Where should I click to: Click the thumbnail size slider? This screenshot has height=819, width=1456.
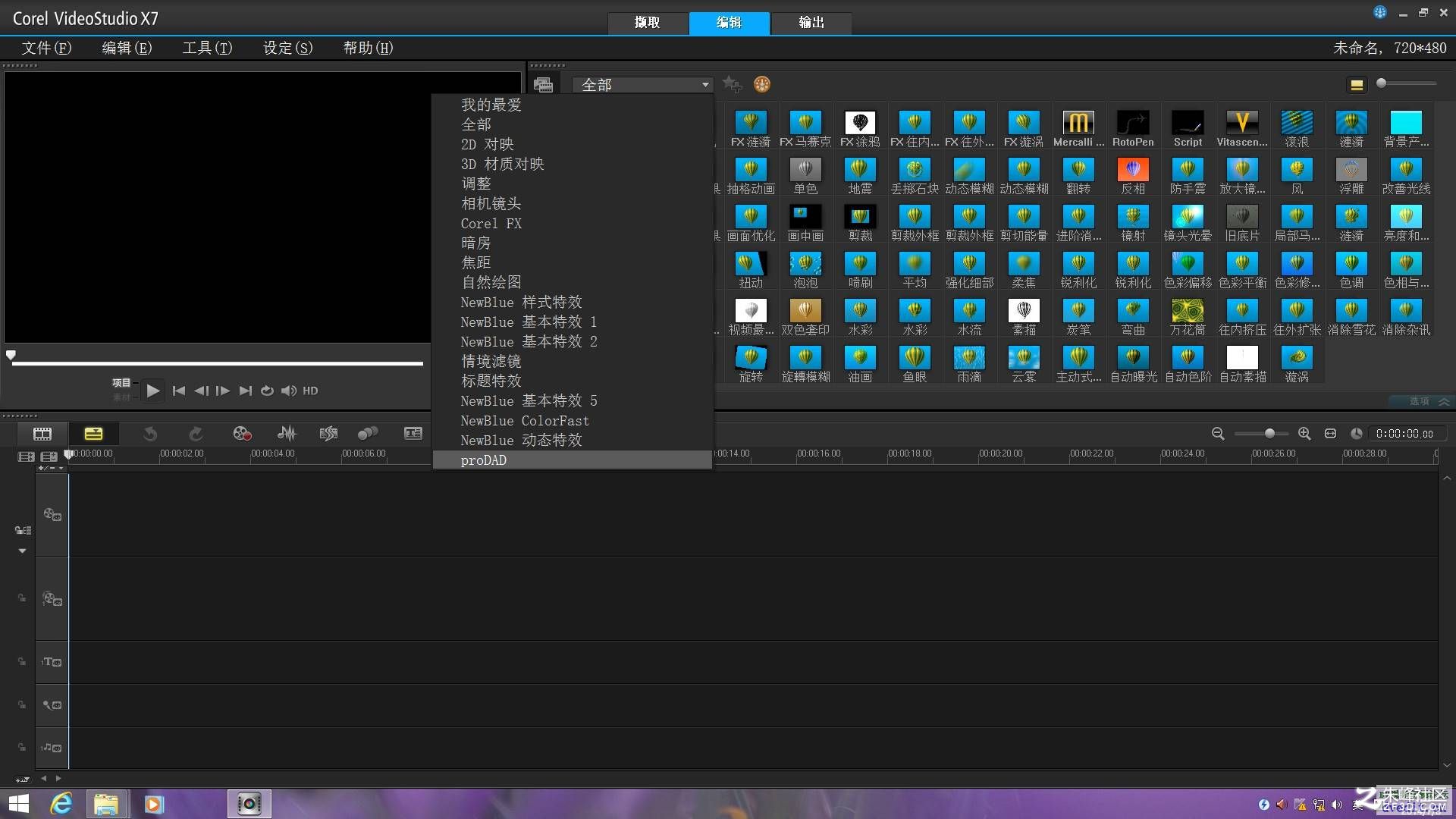click(1407, 83)
